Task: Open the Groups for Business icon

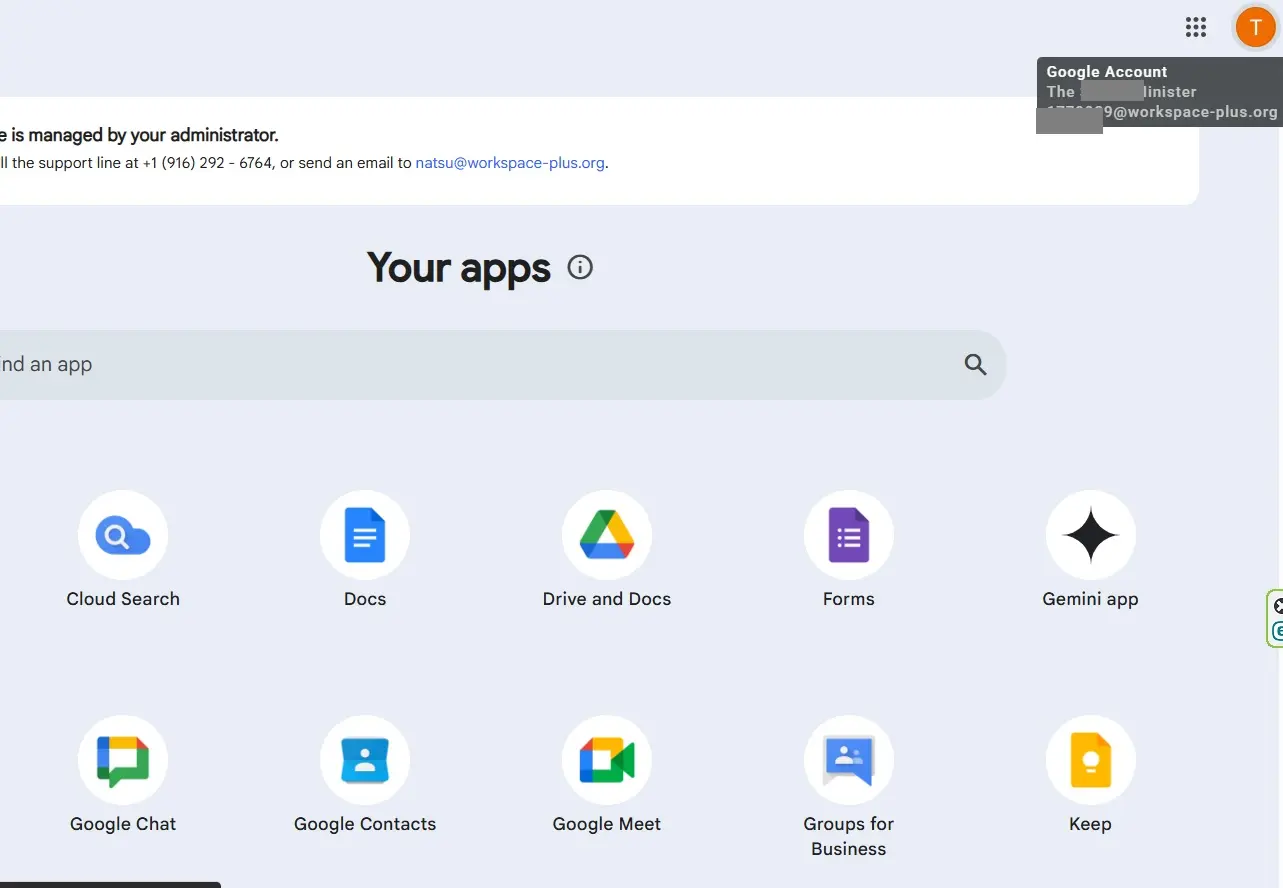Action: (849, 760)
